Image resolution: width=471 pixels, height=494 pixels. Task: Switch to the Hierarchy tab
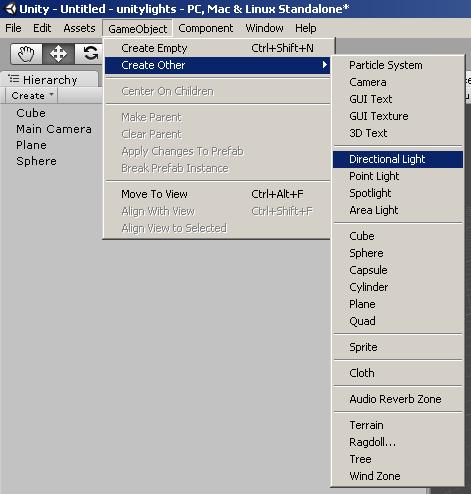(50, 80)
